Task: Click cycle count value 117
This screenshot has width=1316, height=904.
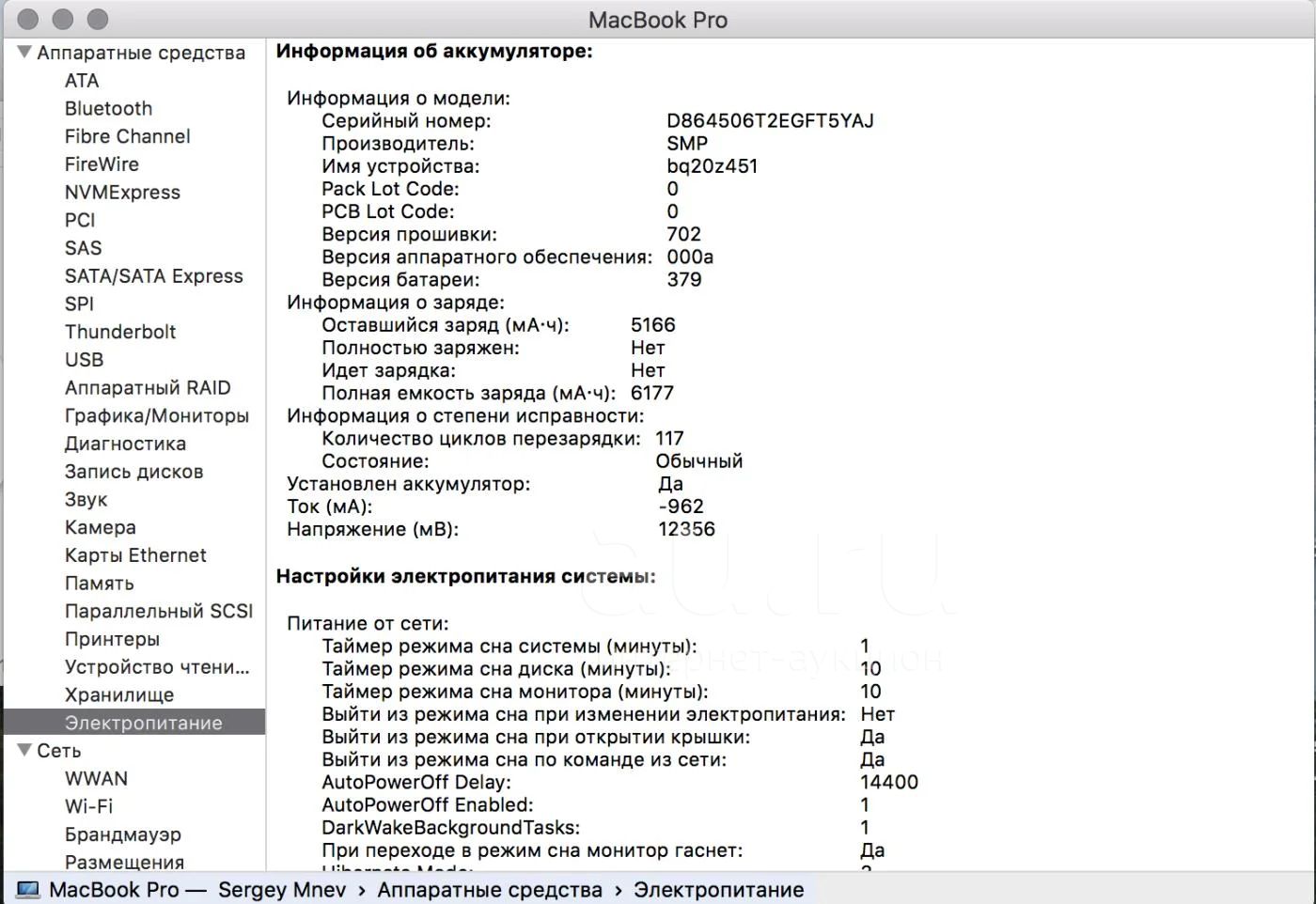Action: point(669,439)
